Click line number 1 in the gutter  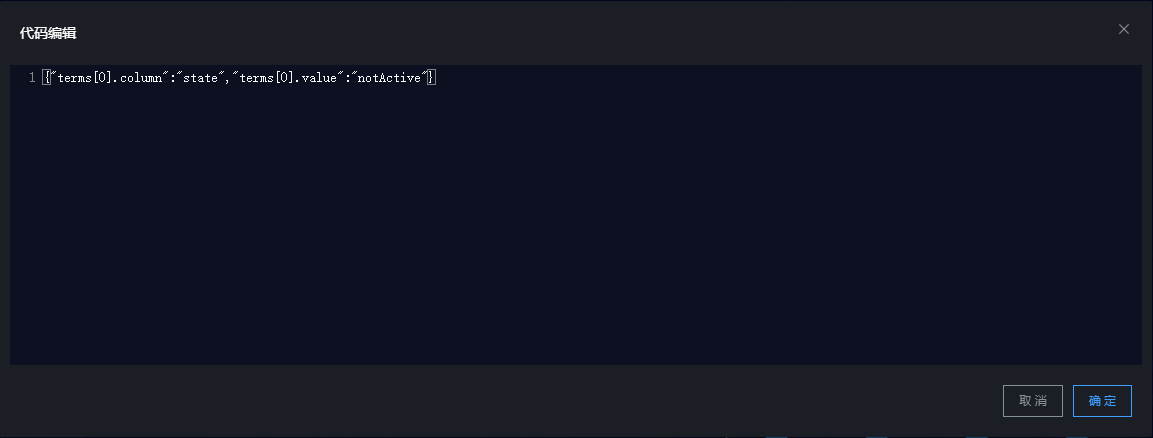32,78
